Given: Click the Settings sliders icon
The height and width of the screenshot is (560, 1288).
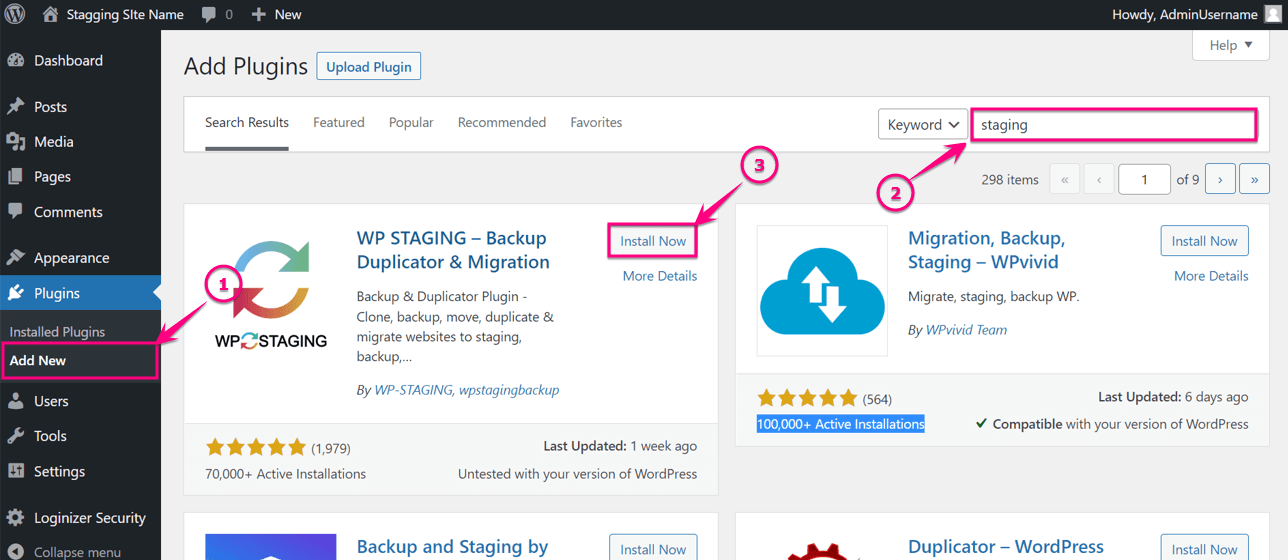Looking at the screenshot, I should (x=15, y=471).
